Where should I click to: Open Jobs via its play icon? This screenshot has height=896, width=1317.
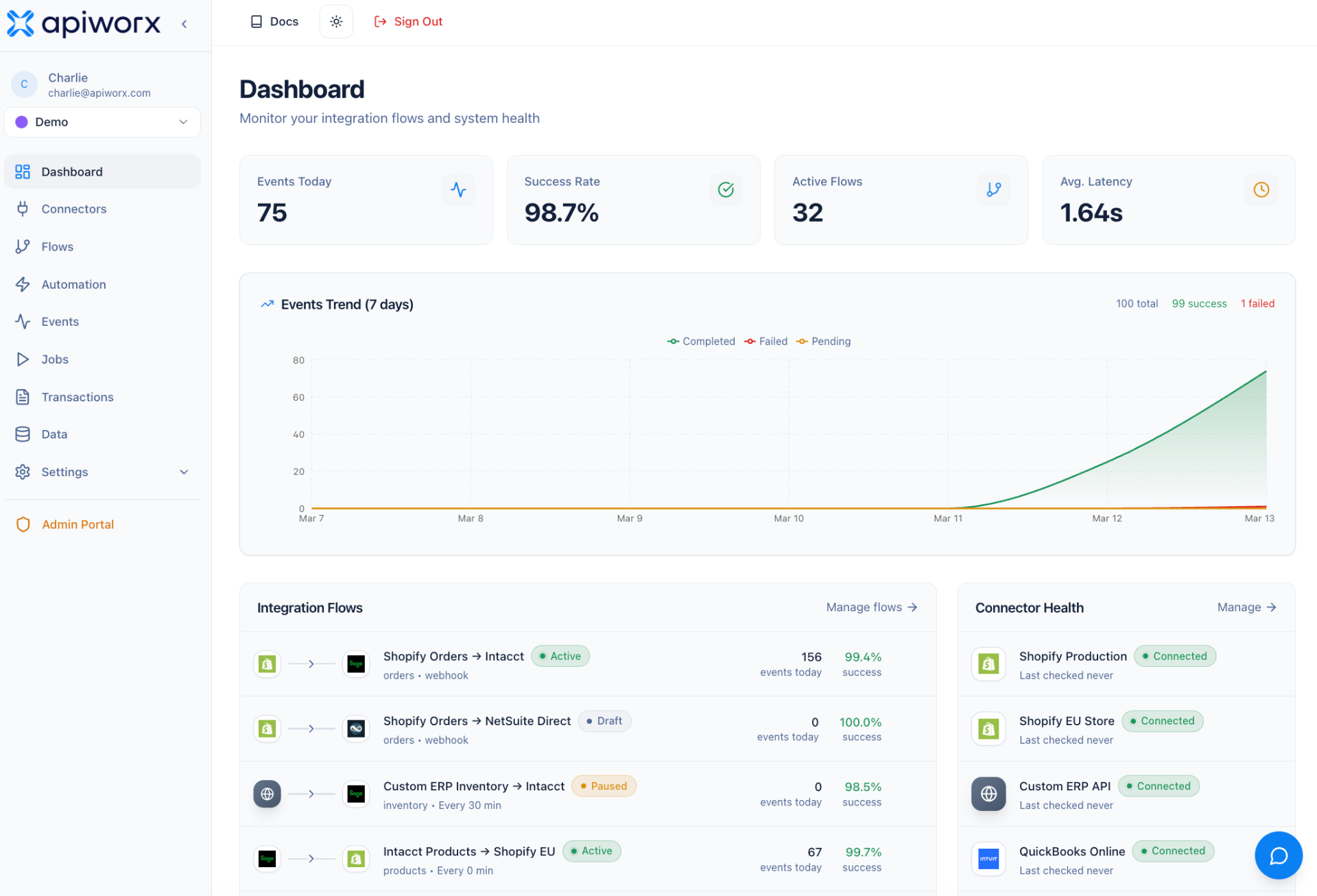pos(23,359)
